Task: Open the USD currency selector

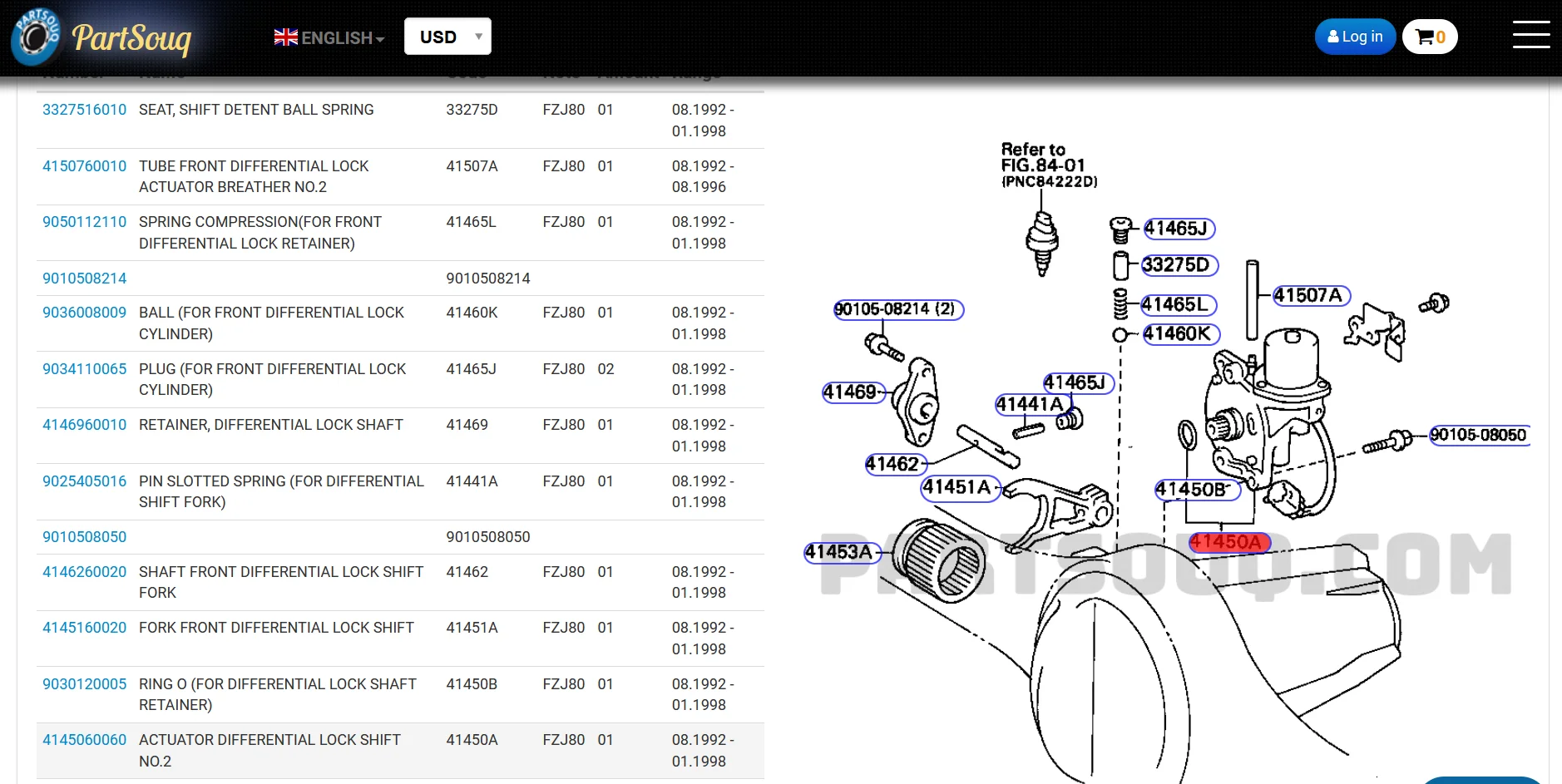Action: (x=447, y=37)
